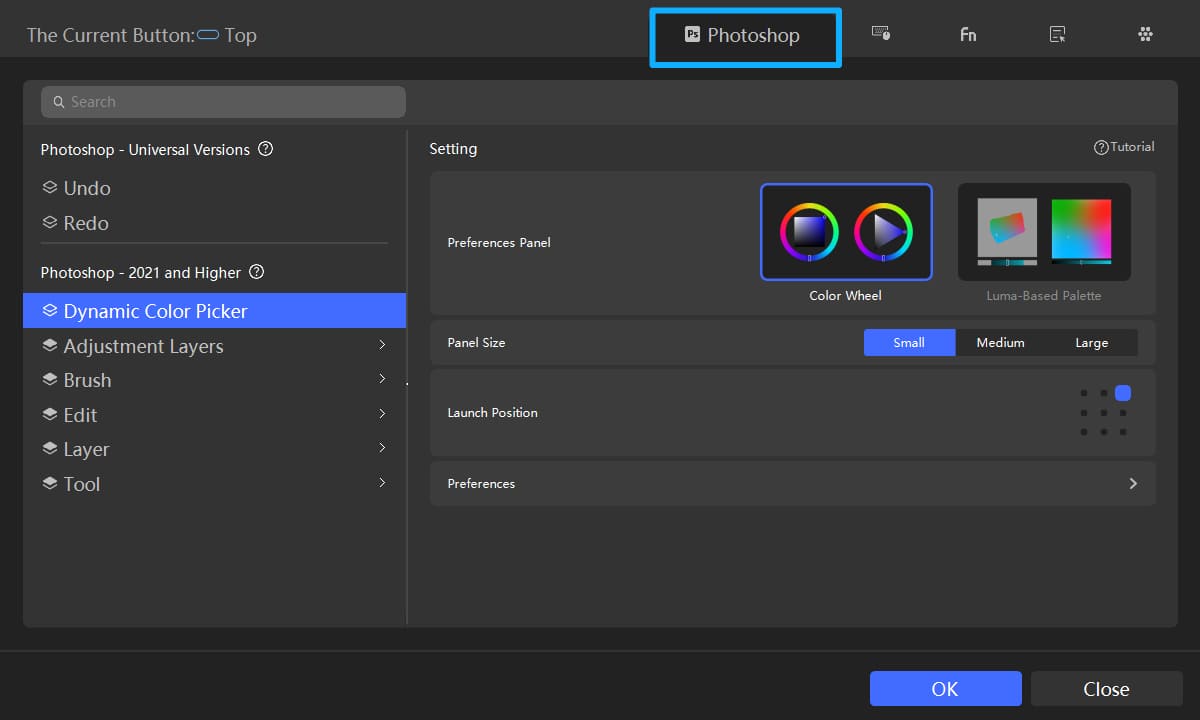The height and width of the screenshot is (720, 1200).
Task: Show help for Photoshop Universal Versions
Action: pyautogui.click(x=266, y=149)
